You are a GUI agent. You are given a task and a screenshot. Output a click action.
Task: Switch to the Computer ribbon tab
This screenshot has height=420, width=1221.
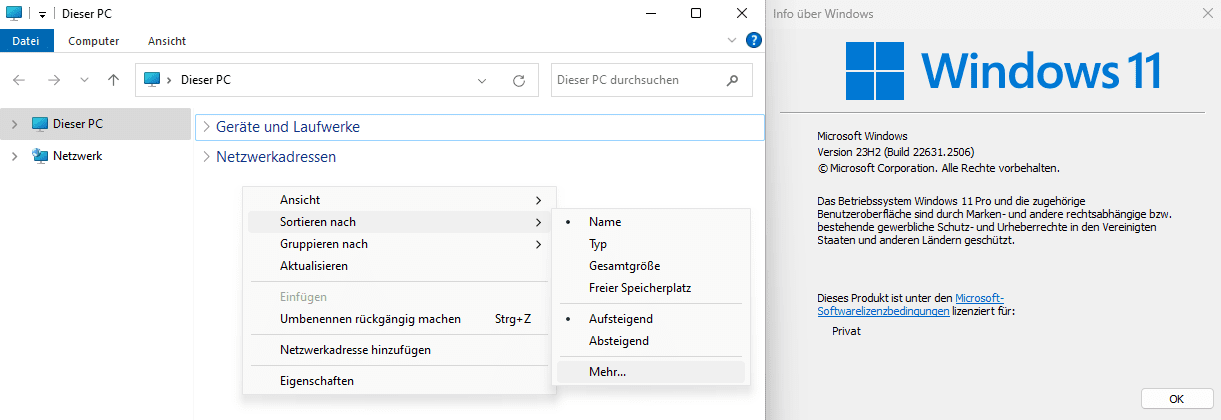(94, 41)
